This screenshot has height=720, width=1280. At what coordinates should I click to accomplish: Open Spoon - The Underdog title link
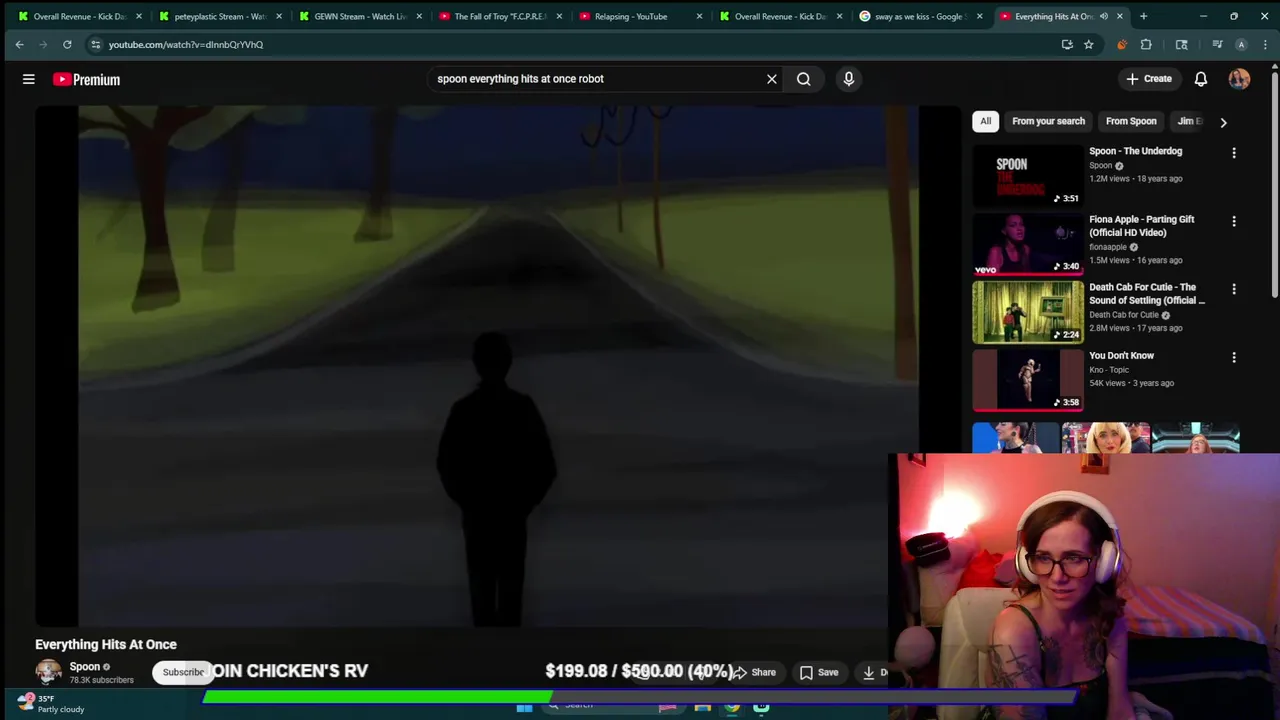1136,151
